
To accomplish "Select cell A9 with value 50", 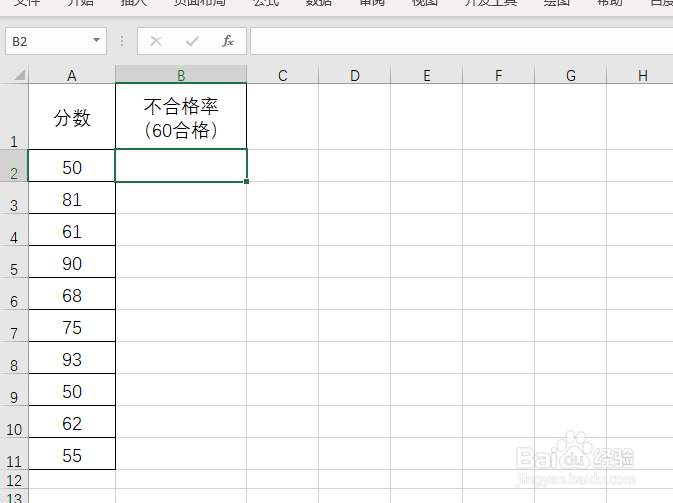I will pos(72,389).
